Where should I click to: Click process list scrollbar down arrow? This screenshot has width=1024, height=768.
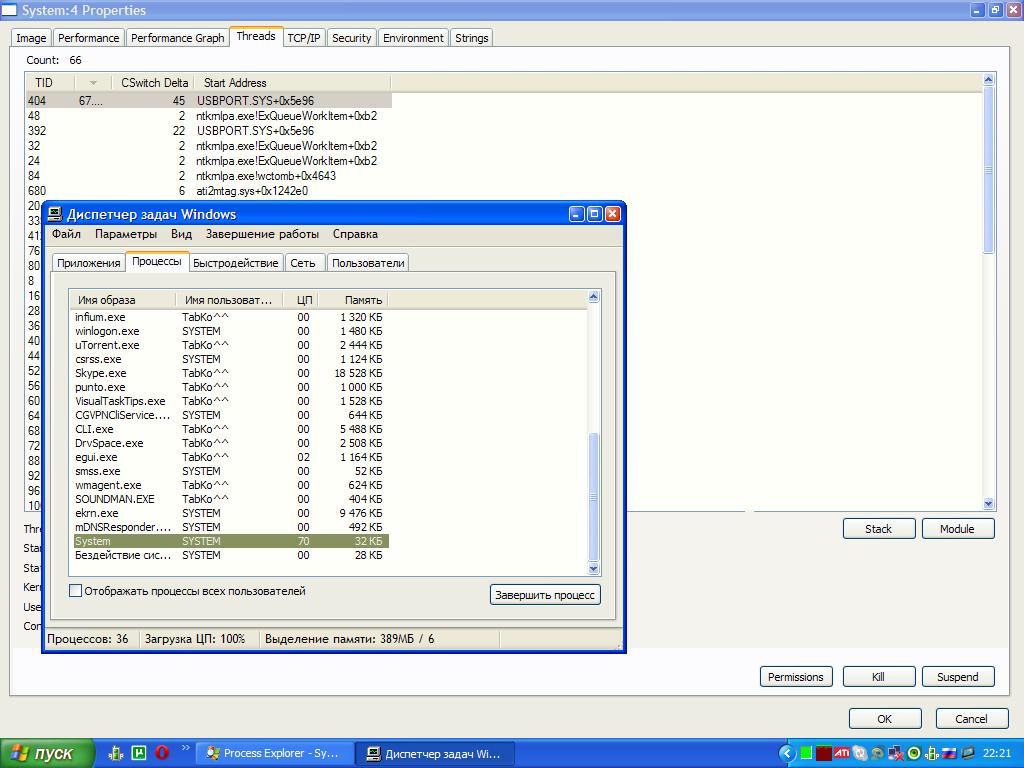(x=594, y=569)
